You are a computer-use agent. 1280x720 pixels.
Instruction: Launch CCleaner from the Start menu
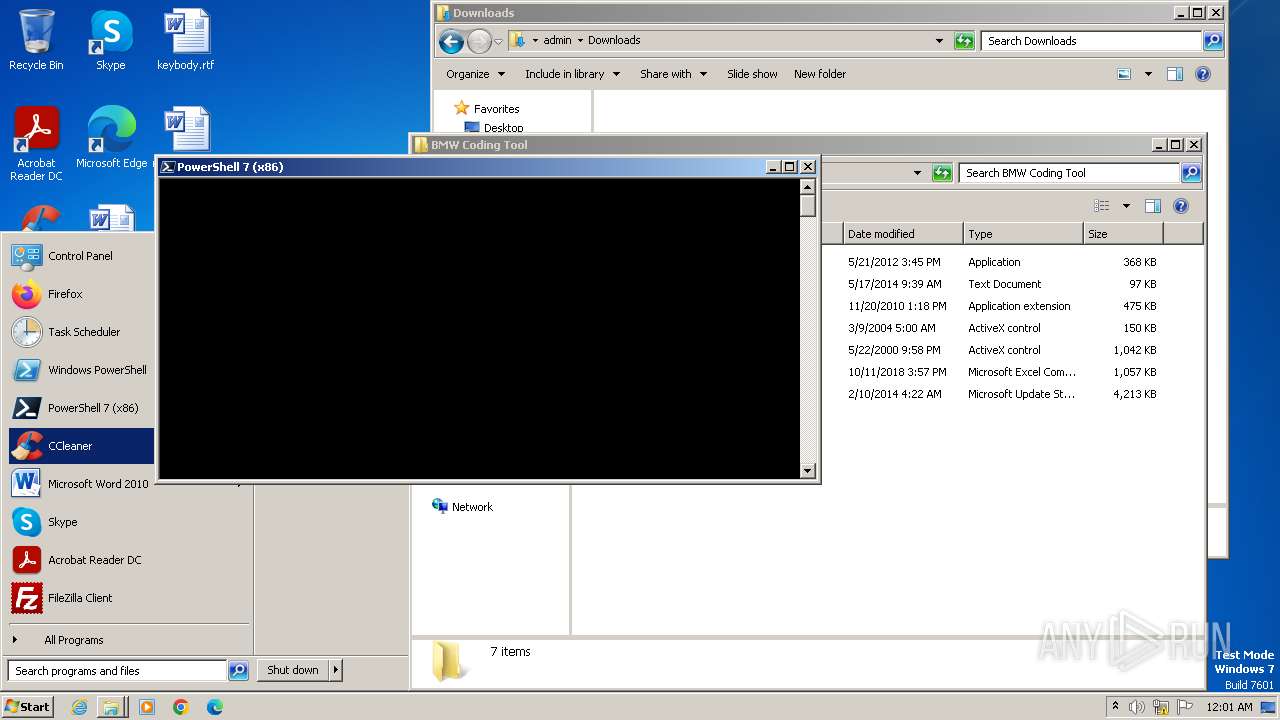(x=81, y=446)
